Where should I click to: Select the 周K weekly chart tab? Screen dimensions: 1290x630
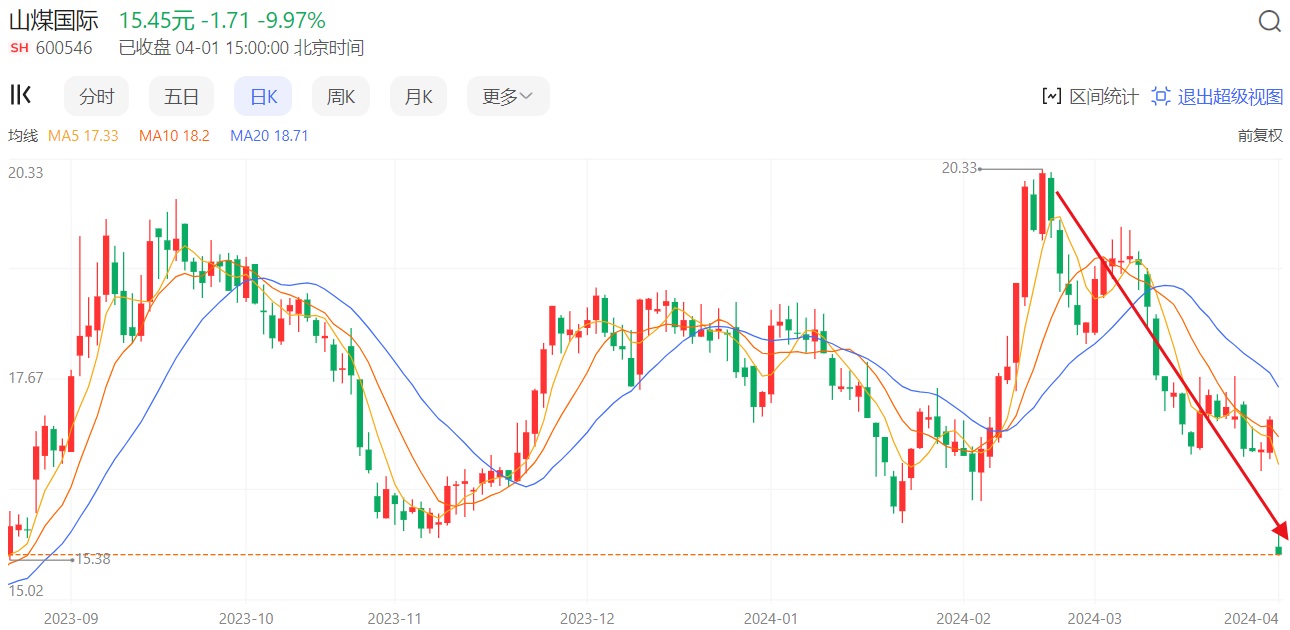(x=341, y=96)
